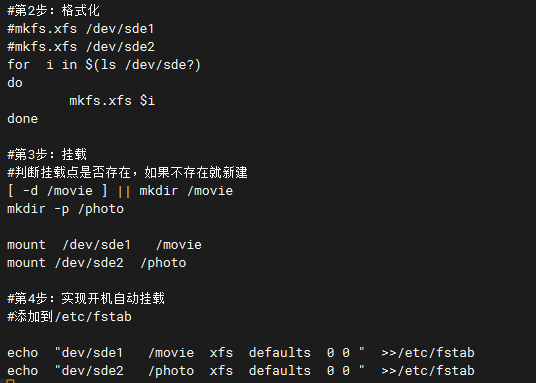Click the 'mkdir -p /photo' line
536x383 pixels.
point(66,209)
